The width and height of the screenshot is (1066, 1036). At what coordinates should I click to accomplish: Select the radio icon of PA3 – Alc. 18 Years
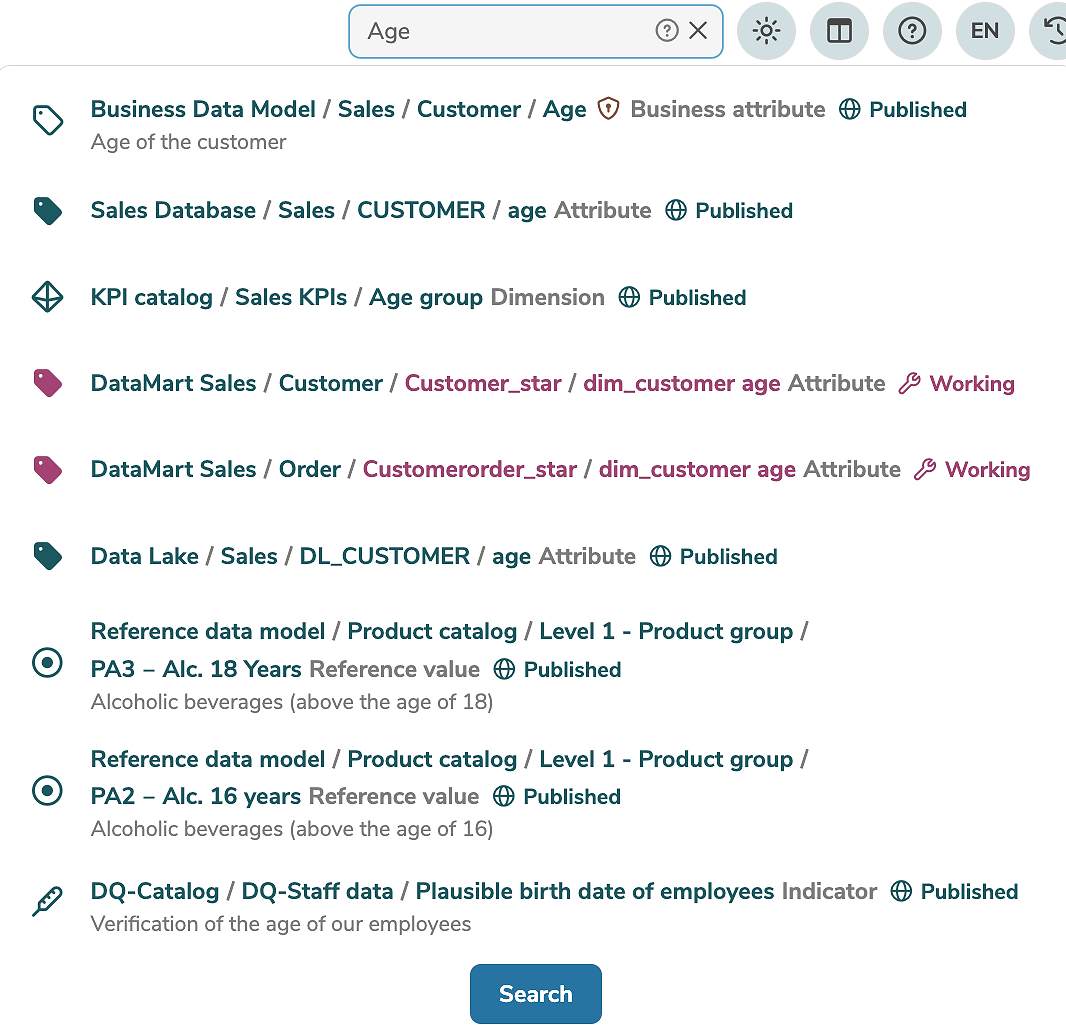coord(47,662)
